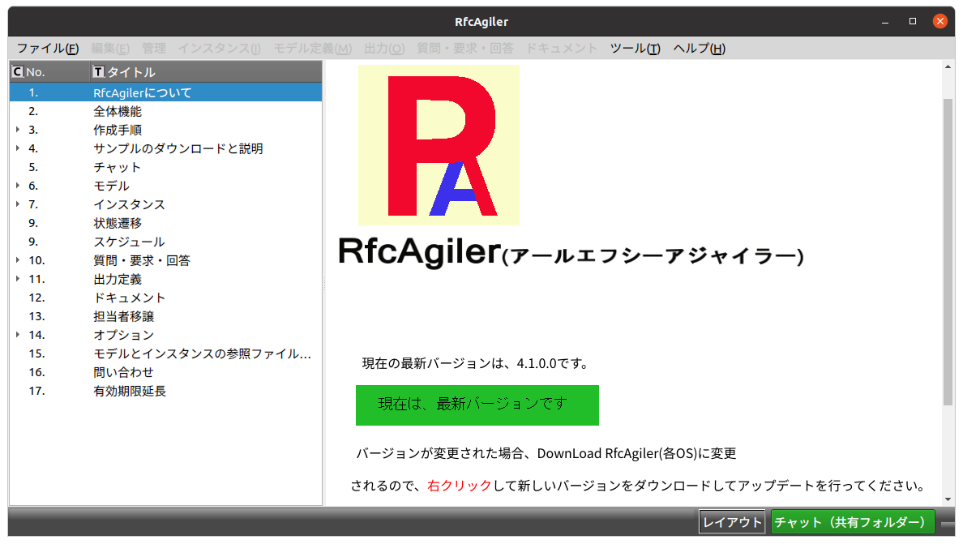Click the チャット（共有フォルダー） button
The image size is (963, 544).
[853, 522]
